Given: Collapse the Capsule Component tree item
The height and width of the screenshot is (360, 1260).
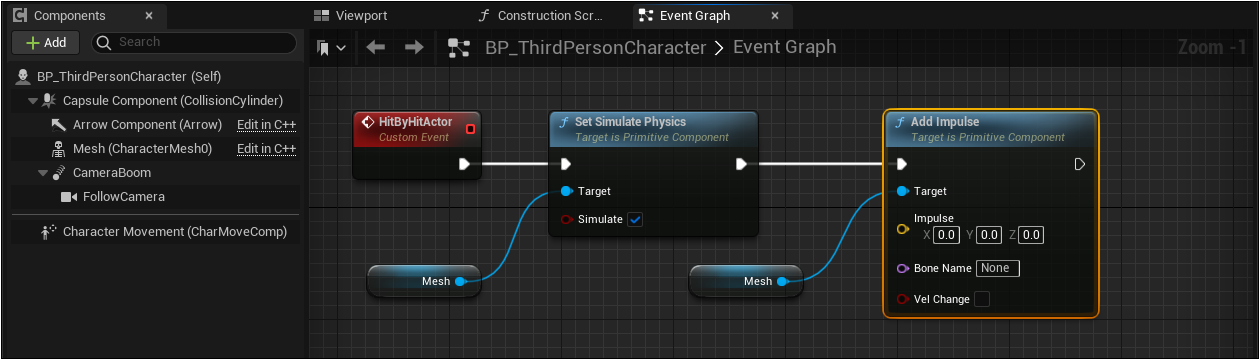Looking at the screenshot, I should pyautogui.click(x=33, y=101).
